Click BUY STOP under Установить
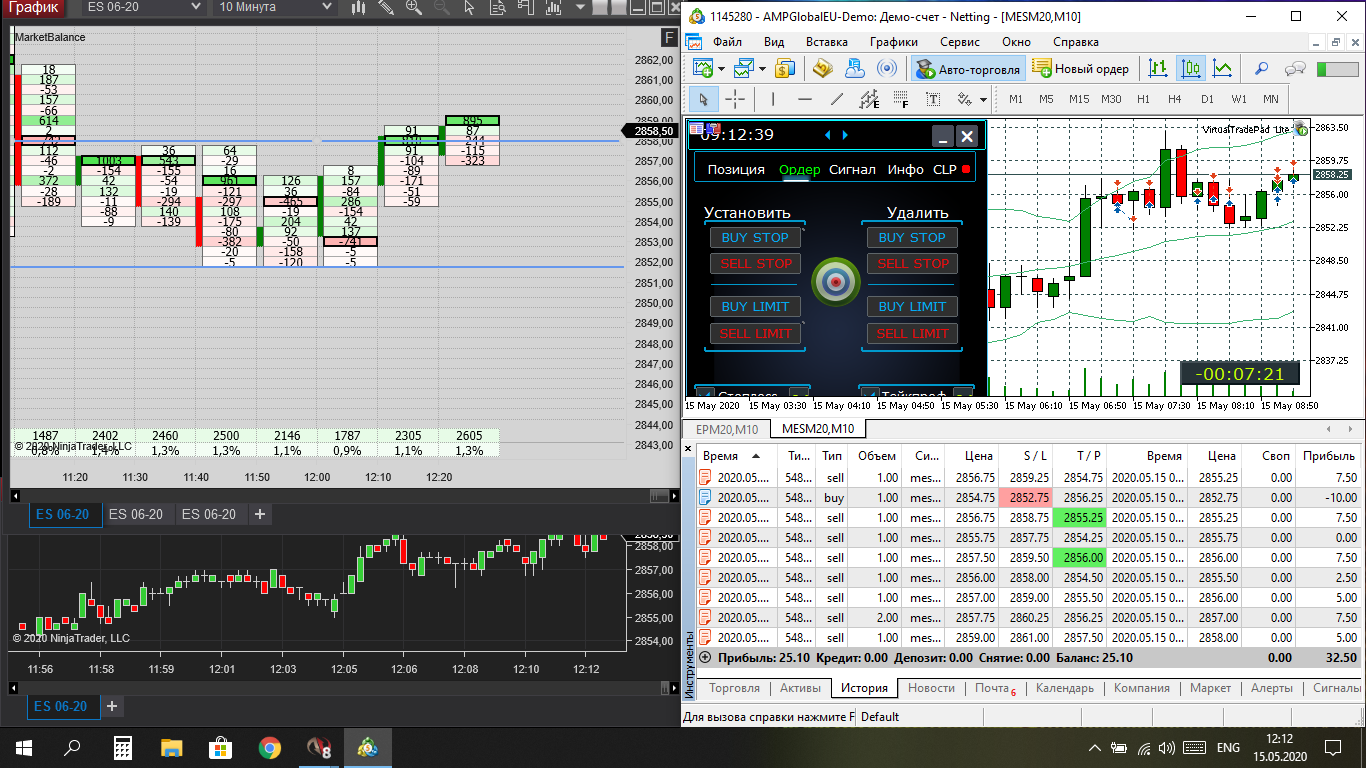 pyautogui.click(x=755, y=238)
